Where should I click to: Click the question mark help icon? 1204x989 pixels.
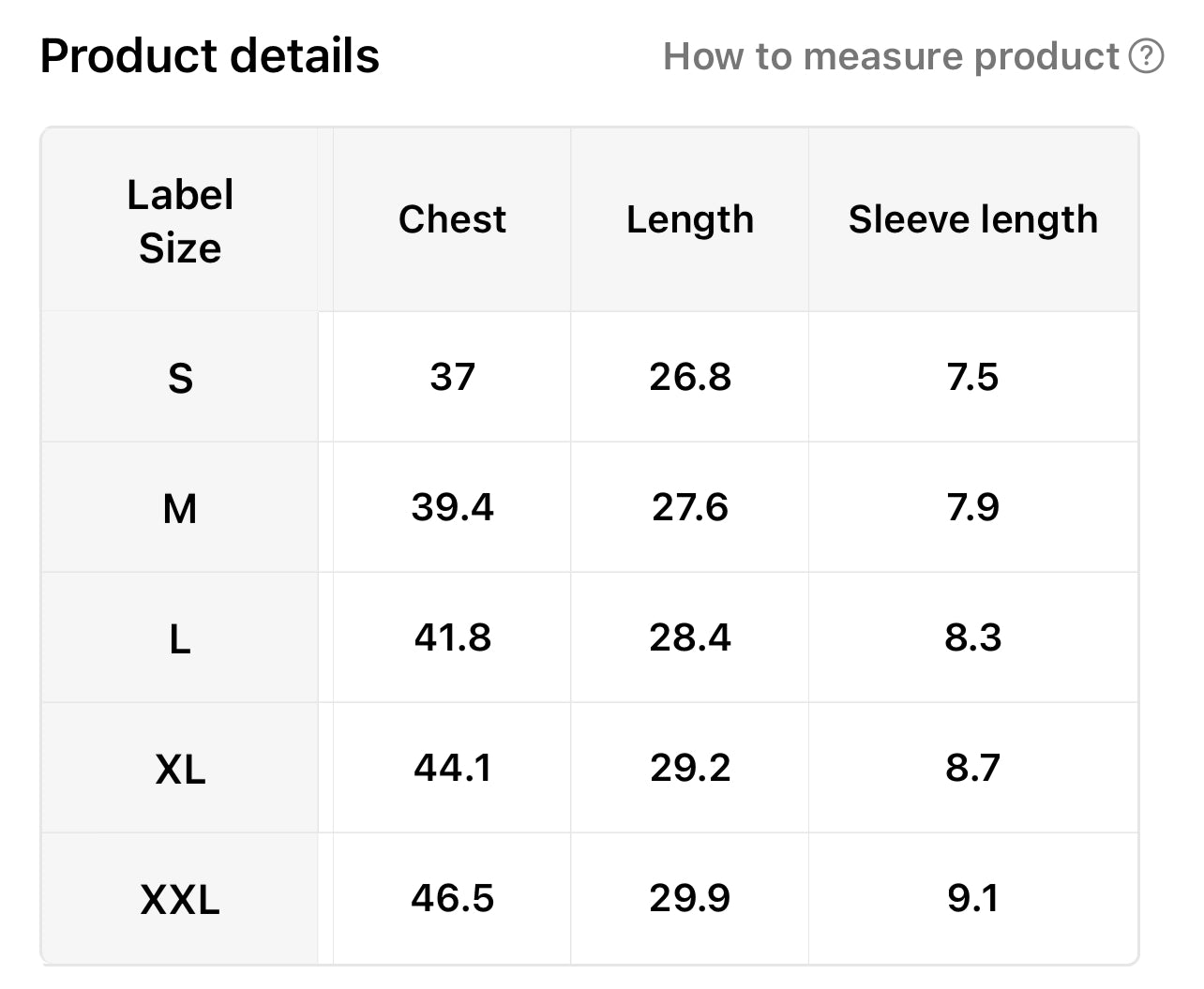tap(1146, 56)
